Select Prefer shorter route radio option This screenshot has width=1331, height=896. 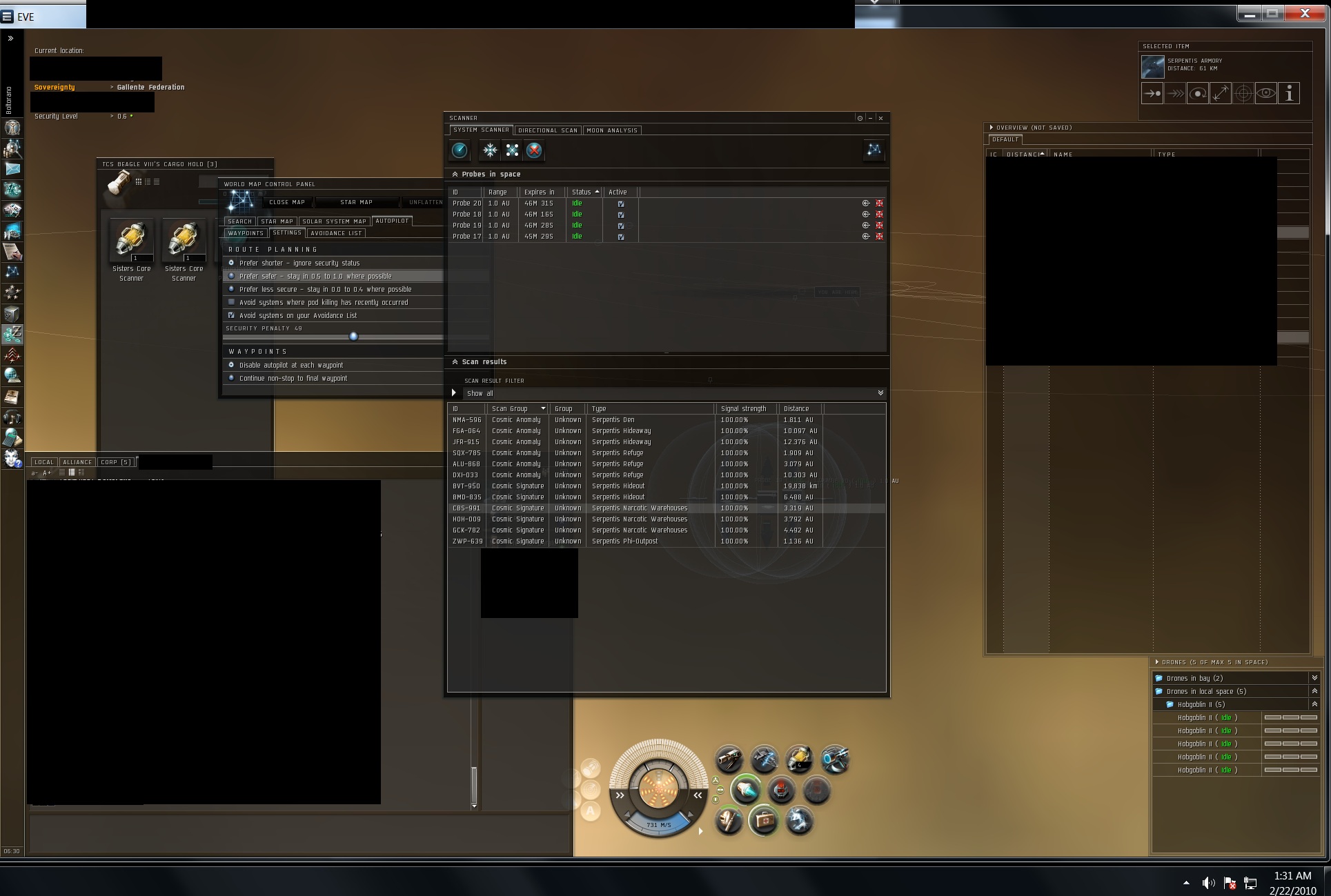[x=232, y=263]
